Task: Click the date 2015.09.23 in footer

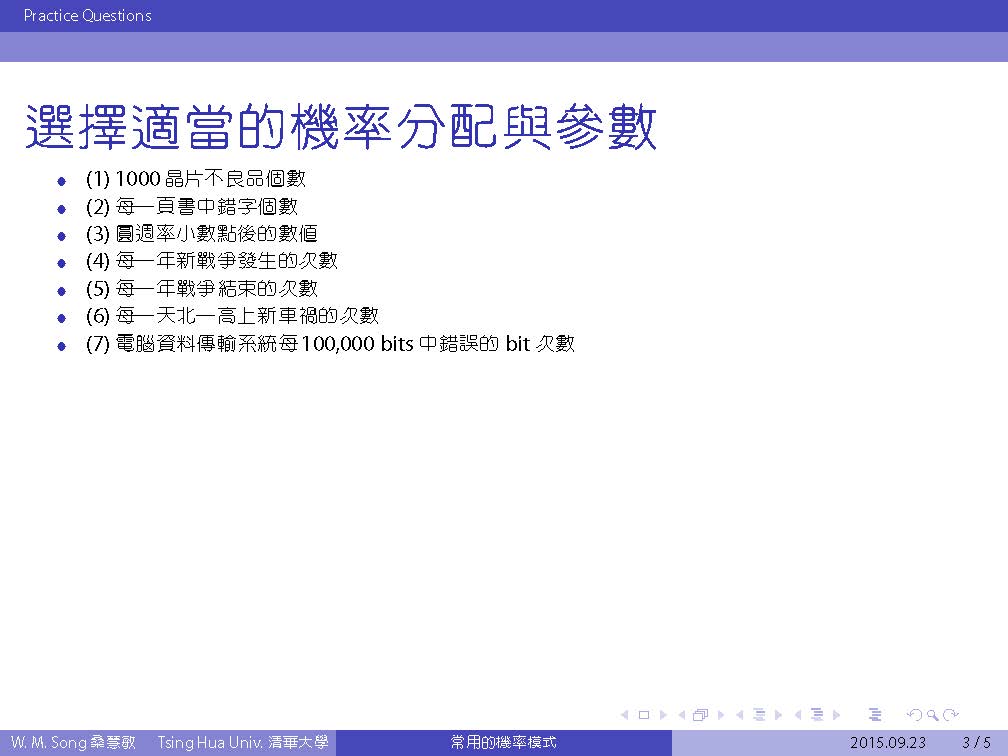Action: (888, 743)
